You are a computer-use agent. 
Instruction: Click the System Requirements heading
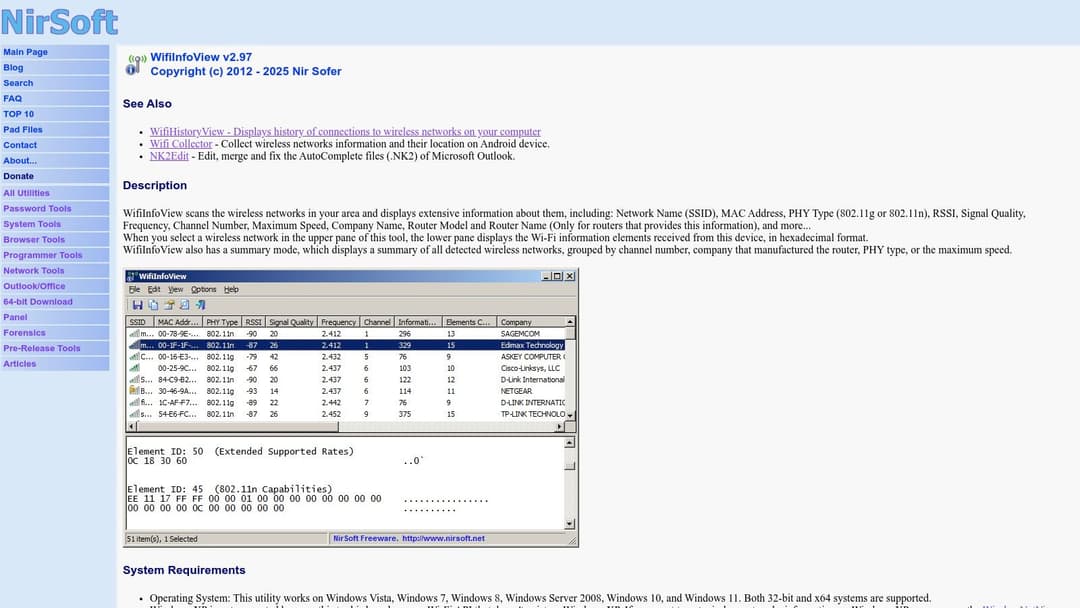pos(184,570)
